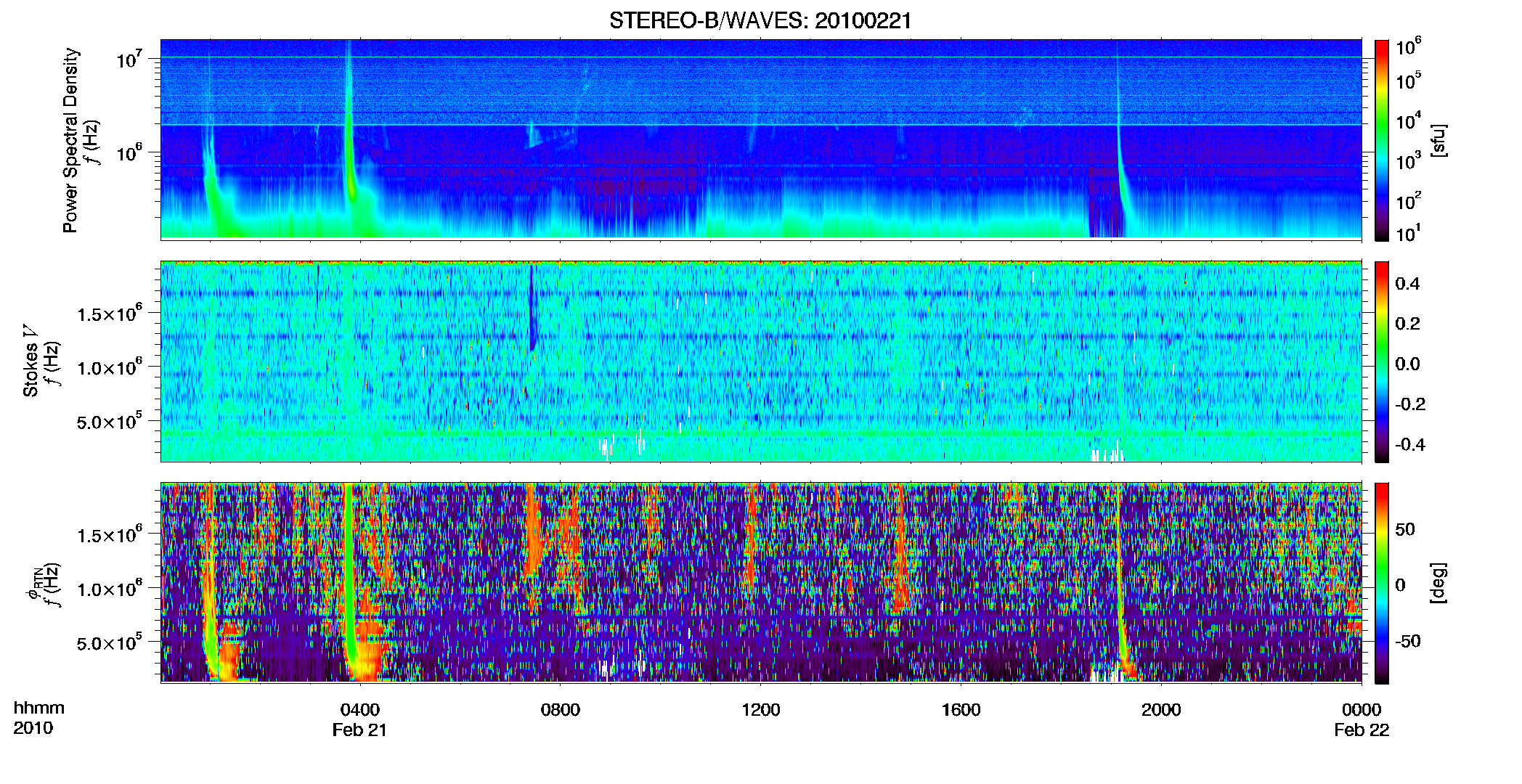Viewport: 1522px width, 784px height.
Task: Click the φRTN degree color bar
Action: click(1382, 583)
